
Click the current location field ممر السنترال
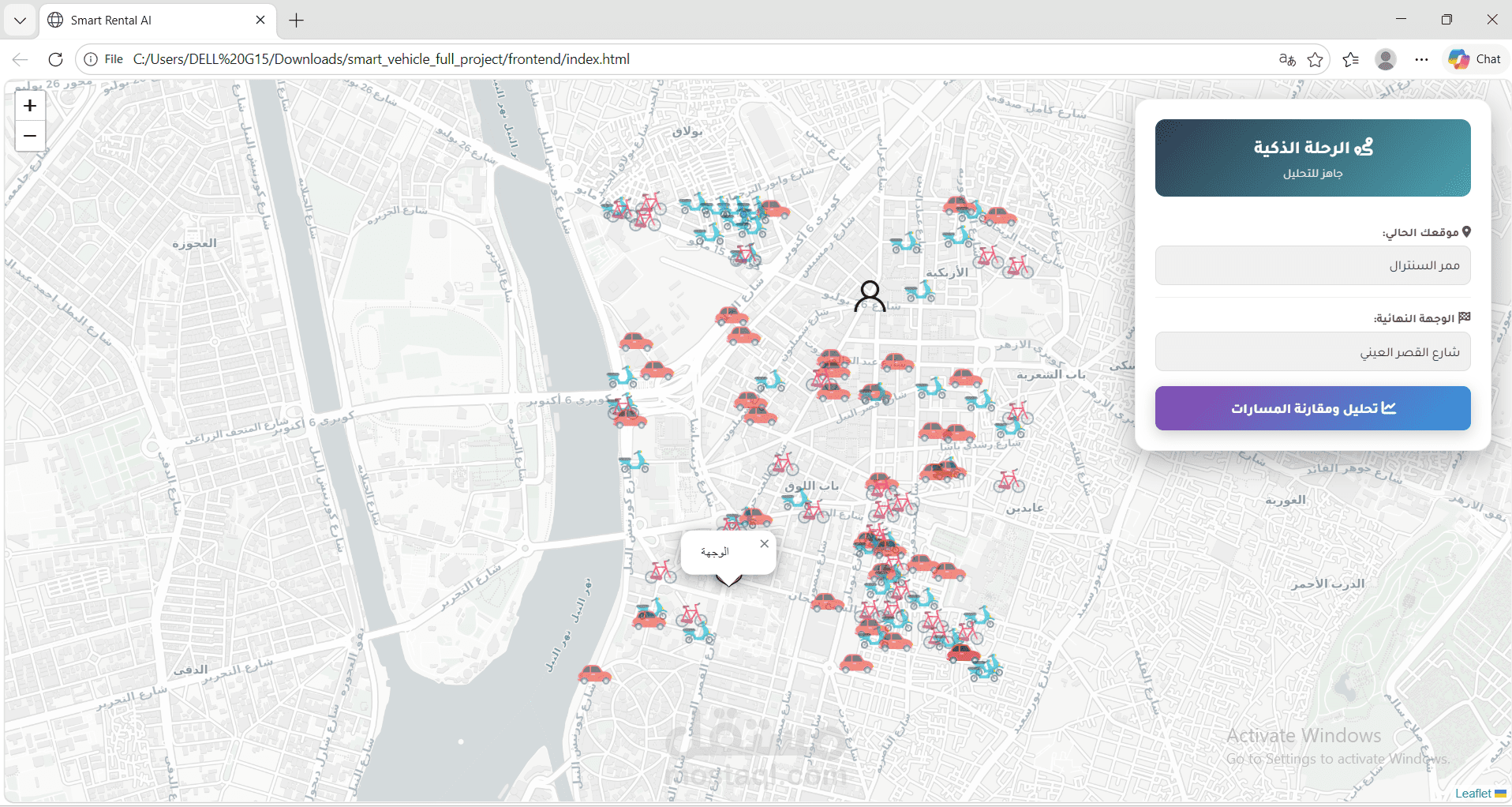[1312, 265]
